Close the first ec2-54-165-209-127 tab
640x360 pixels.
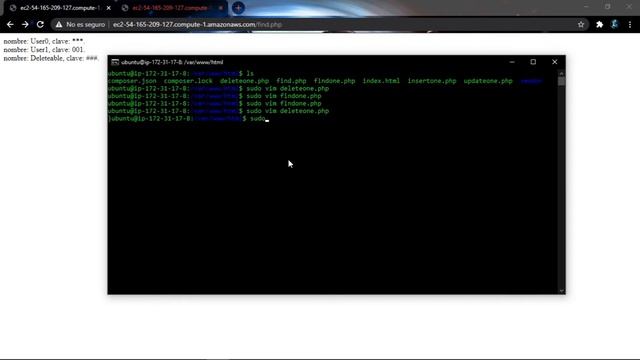point(109,8)
